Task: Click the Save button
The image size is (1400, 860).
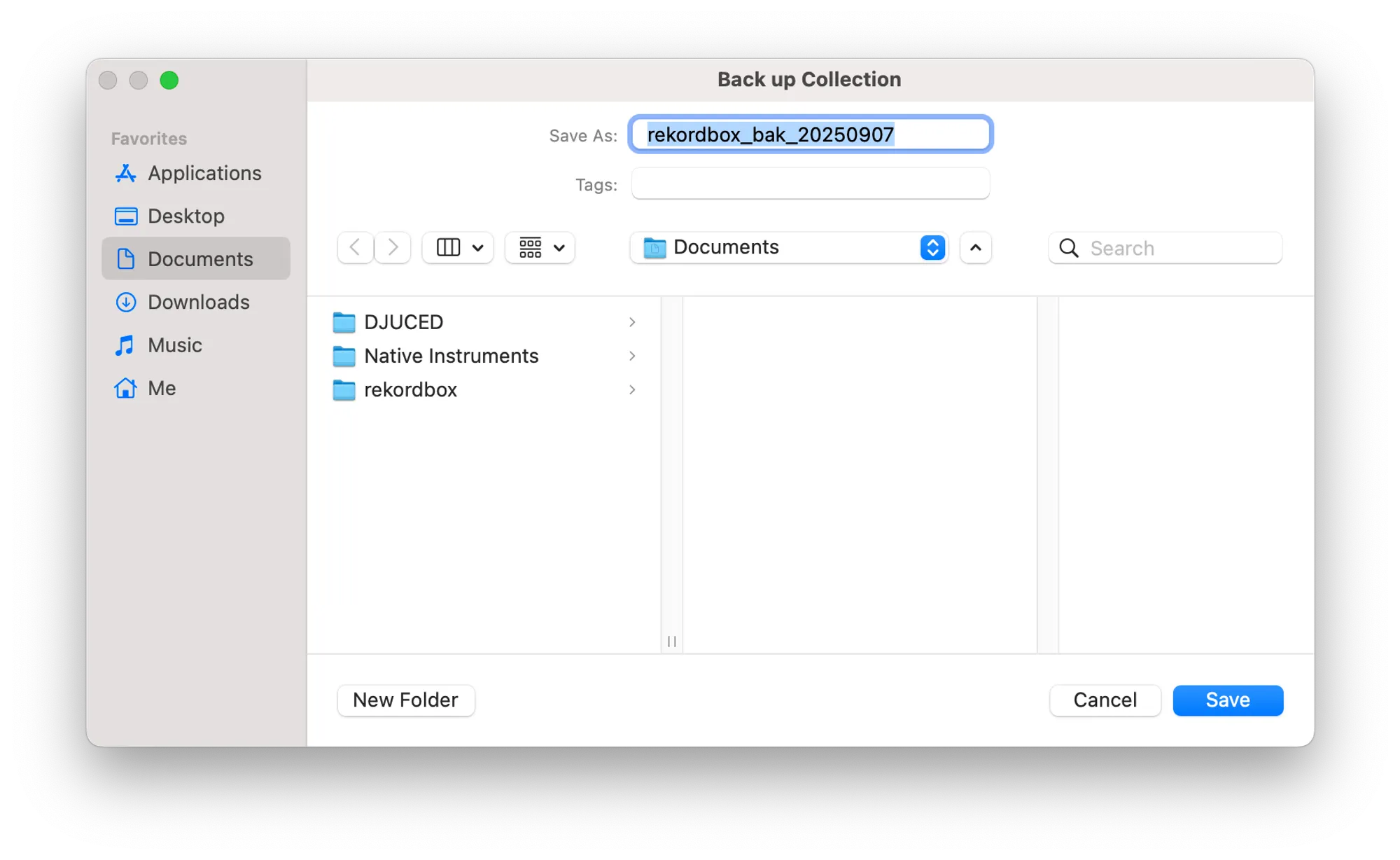Action: (1227, 700)
